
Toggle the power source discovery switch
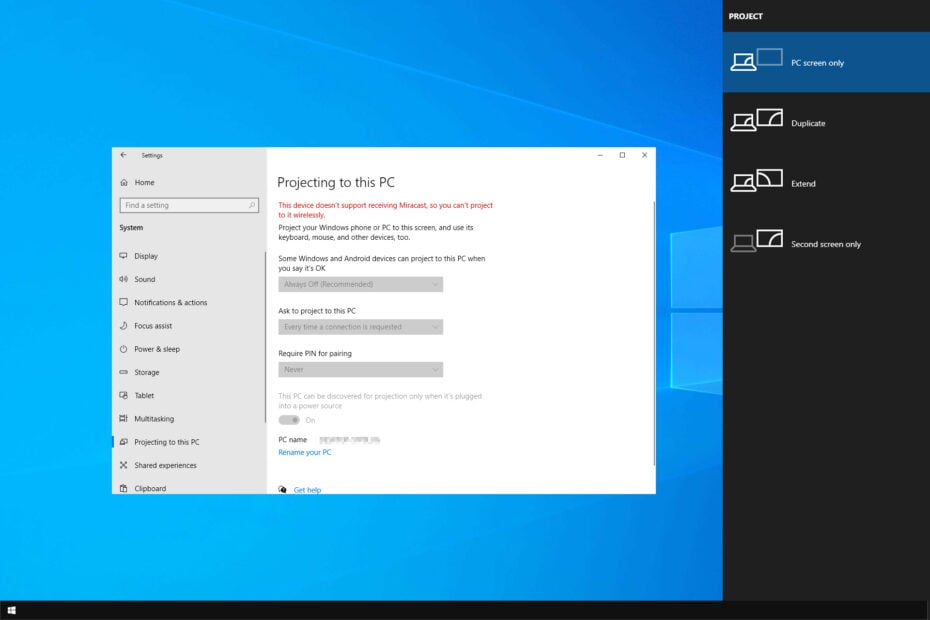click(290, 420)
